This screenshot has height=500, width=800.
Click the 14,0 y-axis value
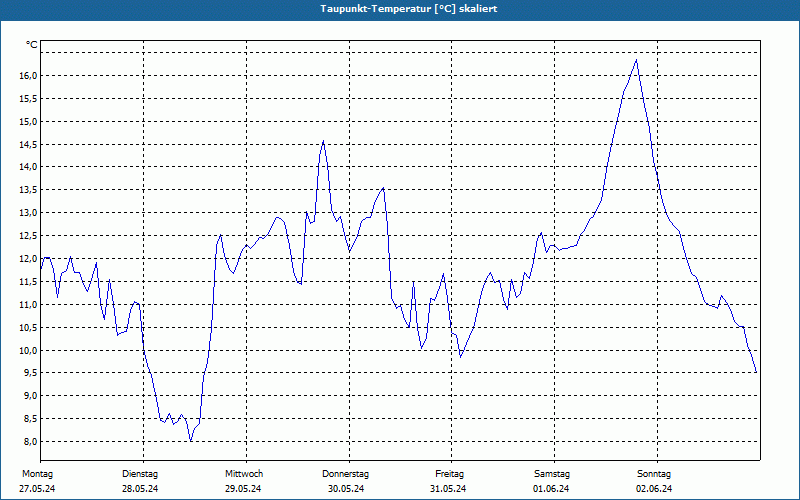(x=28, y=167)
